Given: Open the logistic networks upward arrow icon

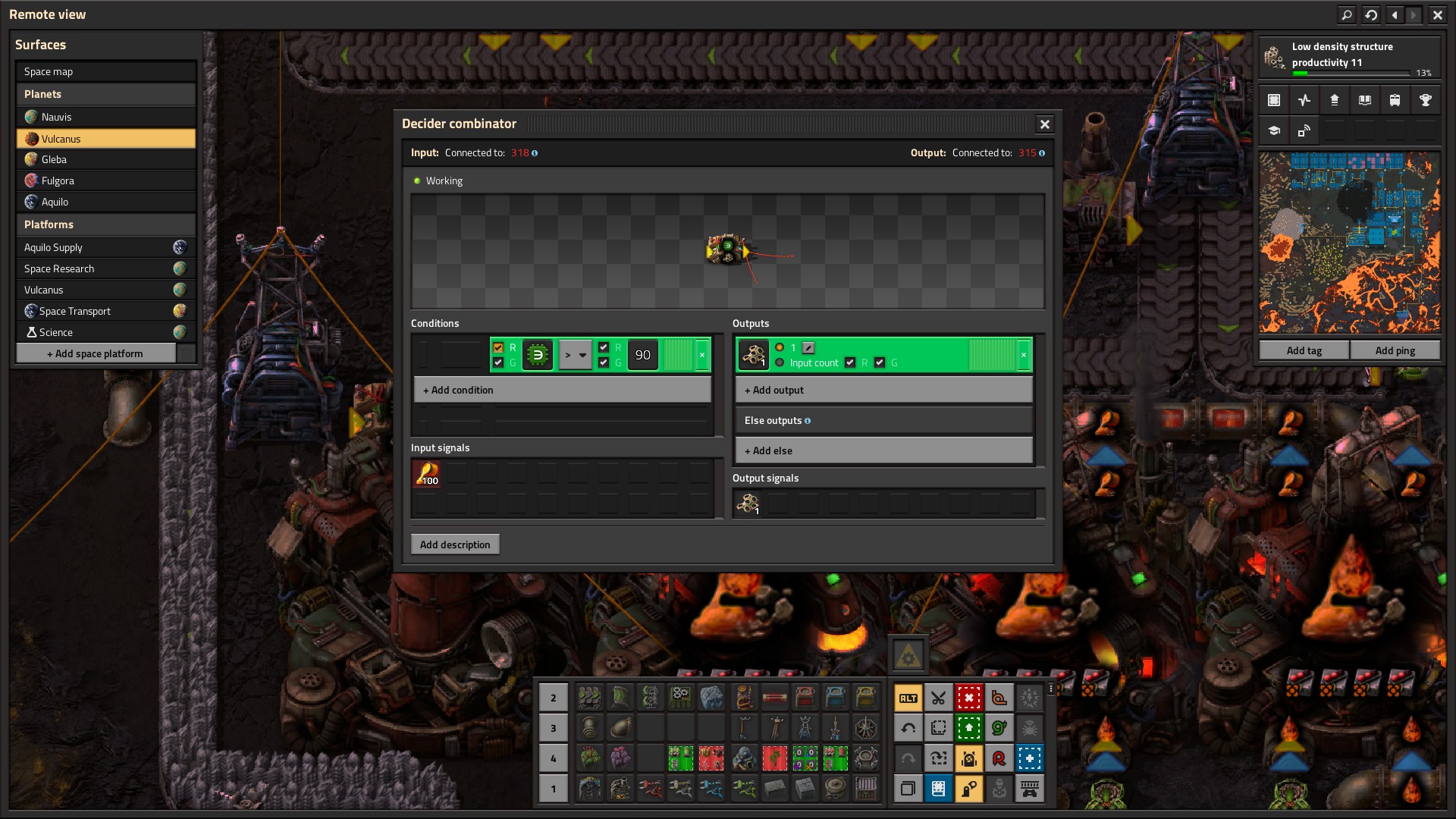Looking at the screenshot, I should coord(1335,100).
